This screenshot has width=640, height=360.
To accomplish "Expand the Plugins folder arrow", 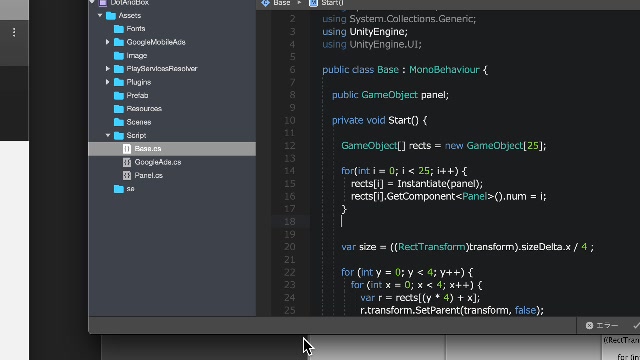I will point(107,82).
